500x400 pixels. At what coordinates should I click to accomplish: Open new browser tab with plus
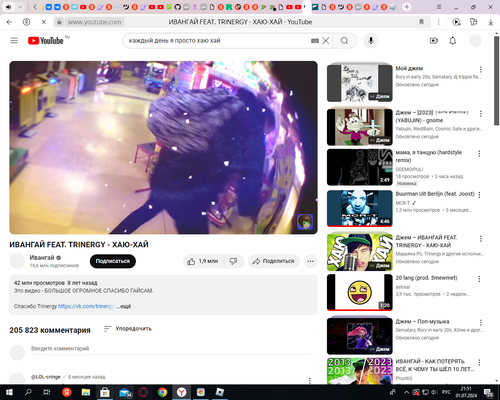coord(406,7)
